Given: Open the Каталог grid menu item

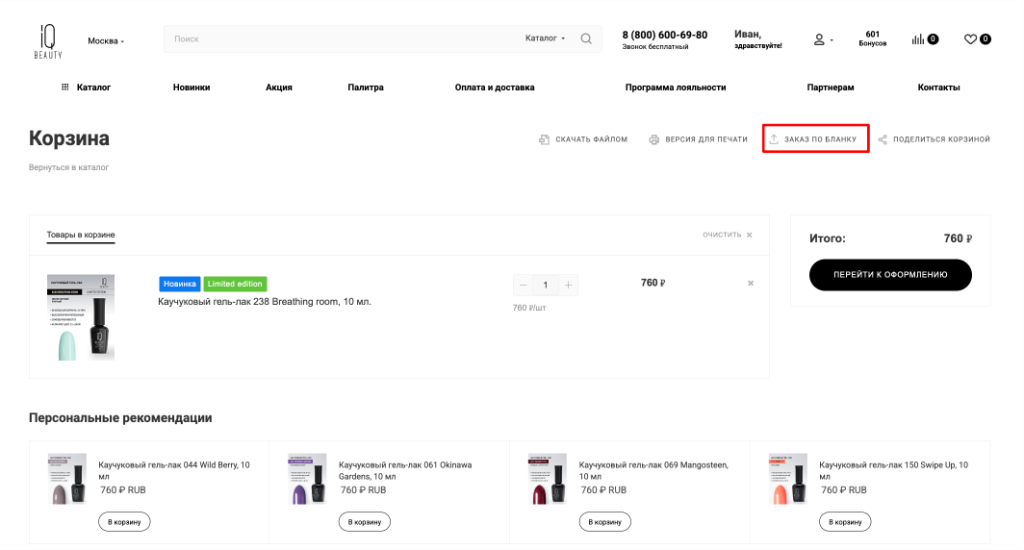Looking at the screenshot, I should point(86,87).
